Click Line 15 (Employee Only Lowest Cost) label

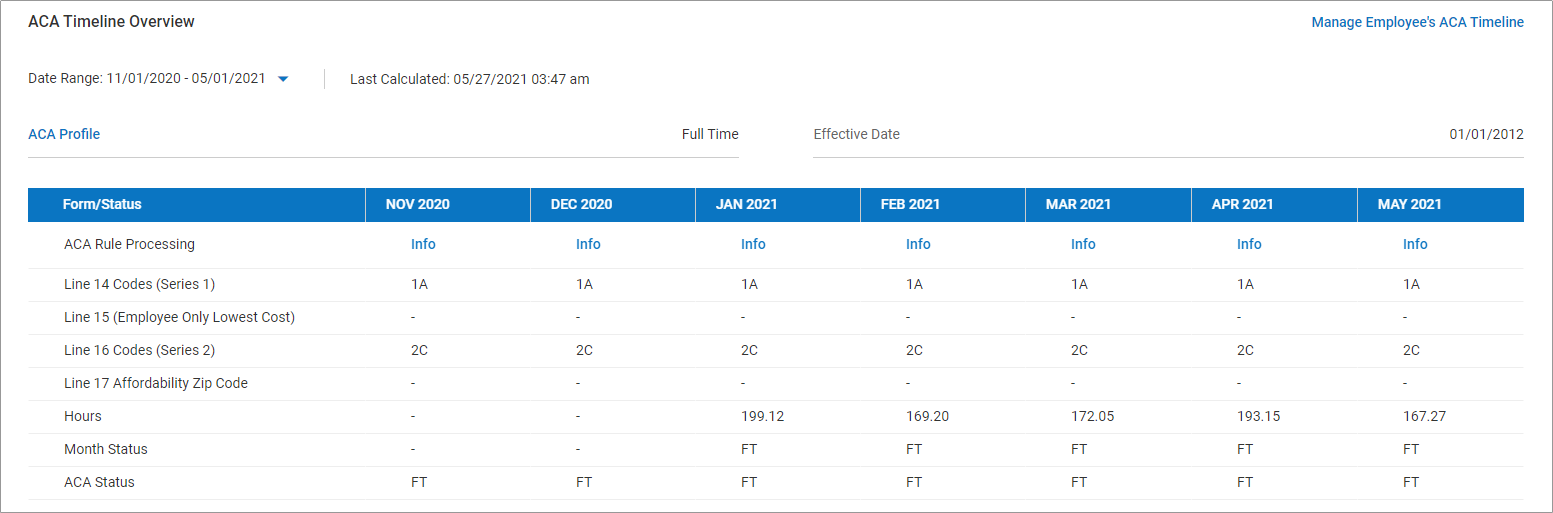pyautogui.click(x=179, y=317)
